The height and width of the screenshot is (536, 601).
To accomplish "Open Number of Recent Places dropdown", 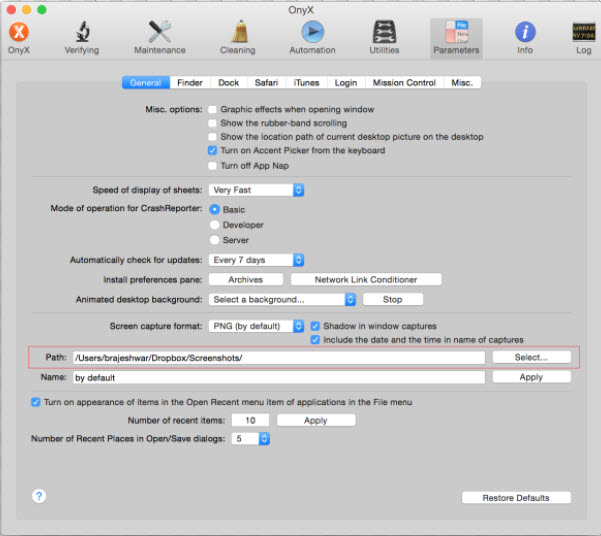I will 251,439.
